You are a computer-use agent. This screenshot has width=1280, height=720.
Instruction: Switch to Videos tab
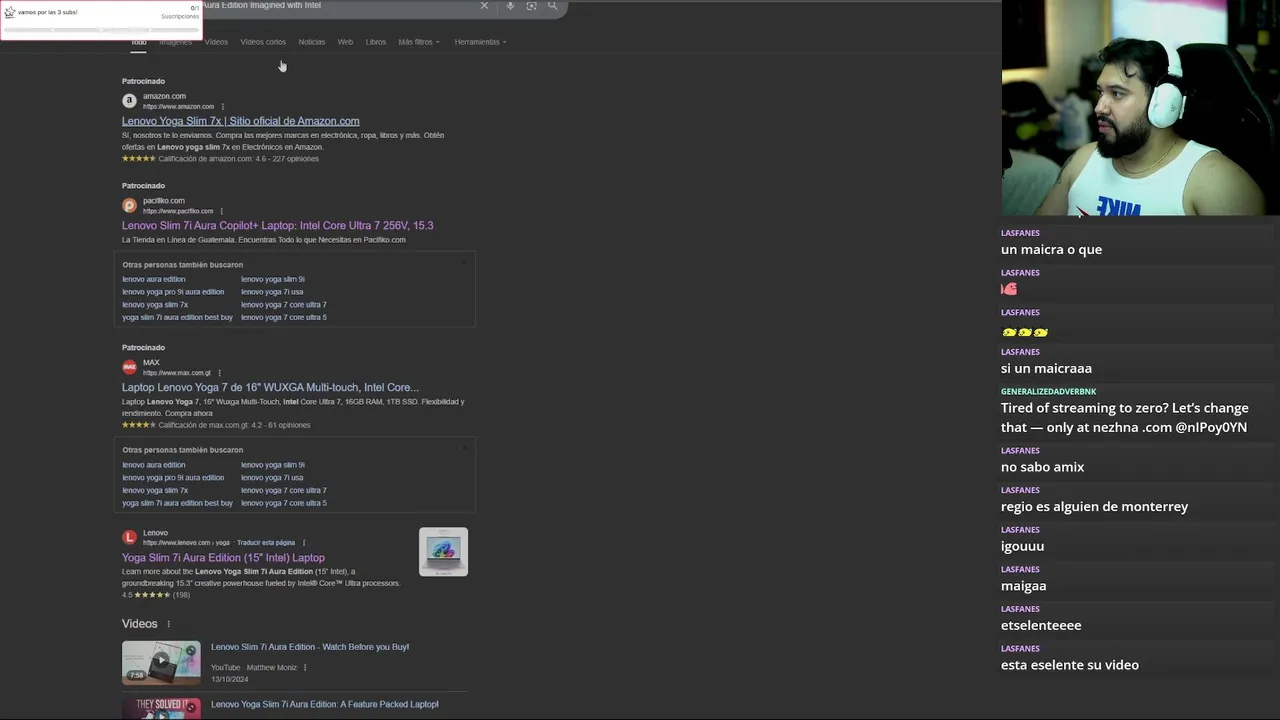pyautogui.click(x=216, y=42)
